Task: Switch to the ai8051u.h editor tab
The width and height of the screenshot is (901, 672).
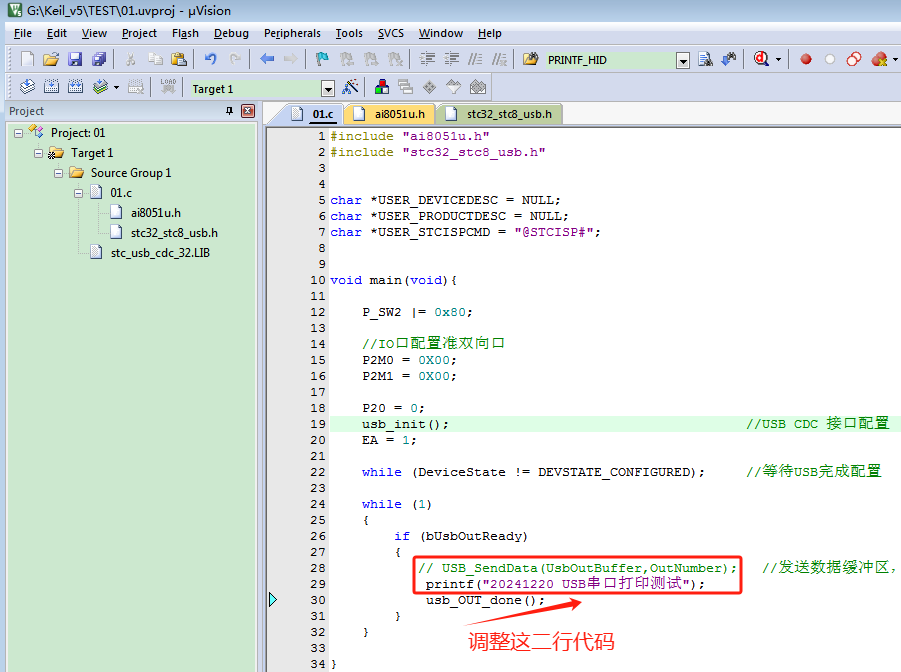Action: (x=390, y=114)
